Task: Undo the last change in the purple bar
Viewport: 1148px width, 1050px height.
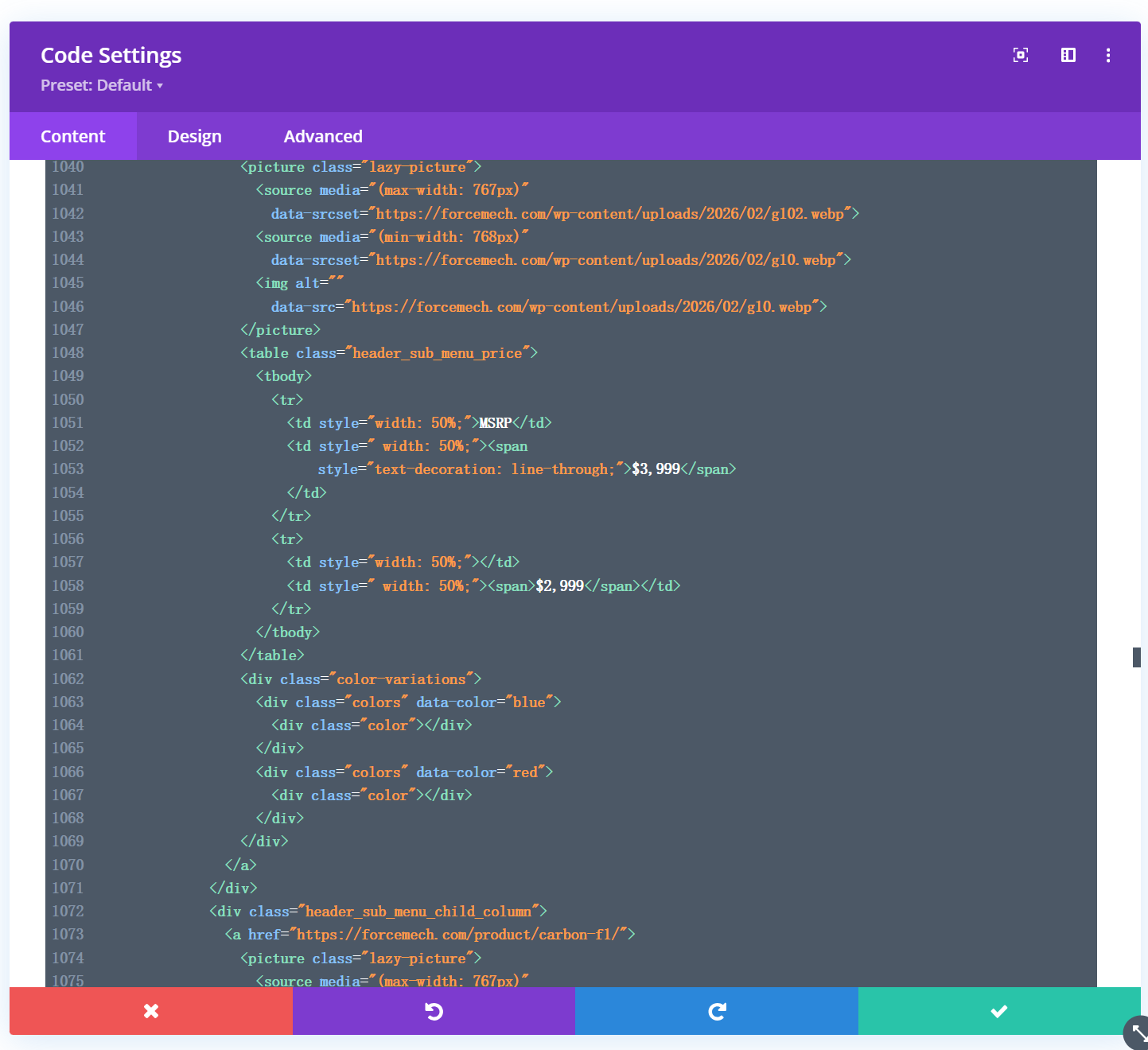Action: 434,1011
